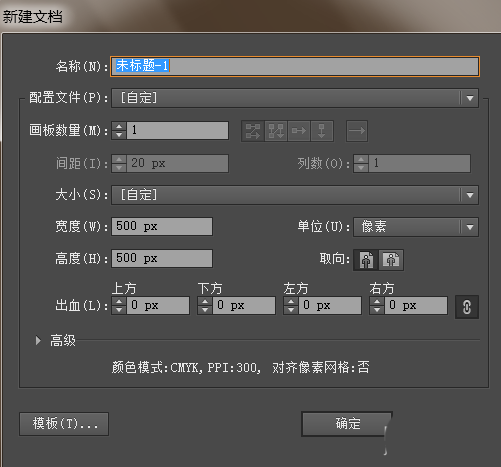Viewport: 501px width, 467px height.
Task: Decrease 画板数量 artboard count stepper
Action: pyautogui.click(x=119, y=135)
